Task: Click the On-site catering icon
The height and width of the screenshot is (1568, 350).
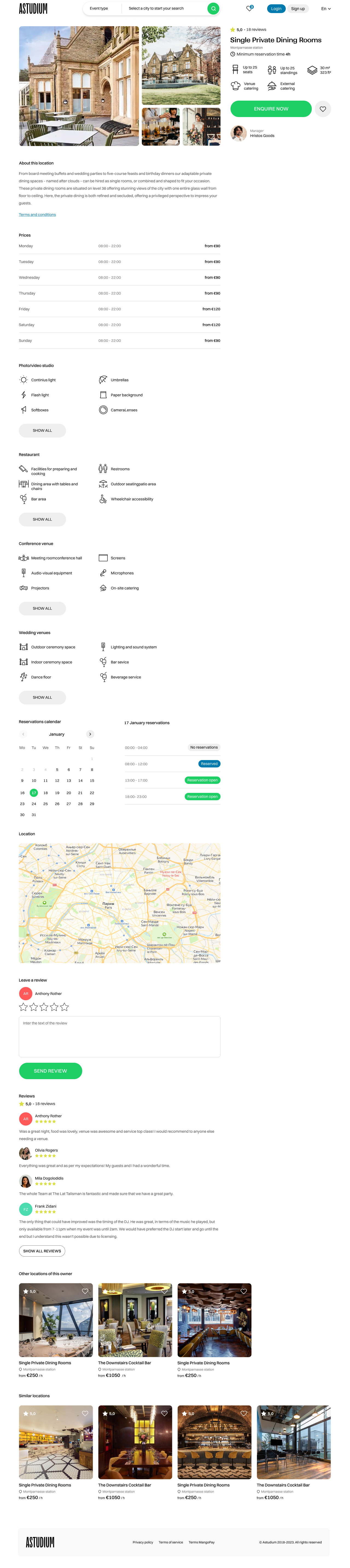Action: click(x=103, y=588)
